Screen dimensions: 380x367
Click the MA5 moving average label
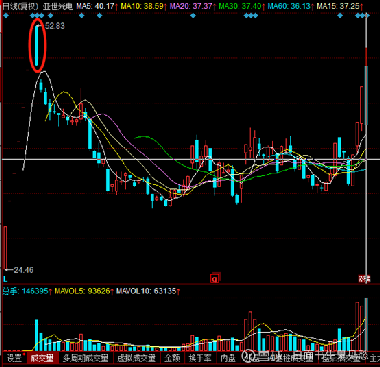[x=95, y=6]
